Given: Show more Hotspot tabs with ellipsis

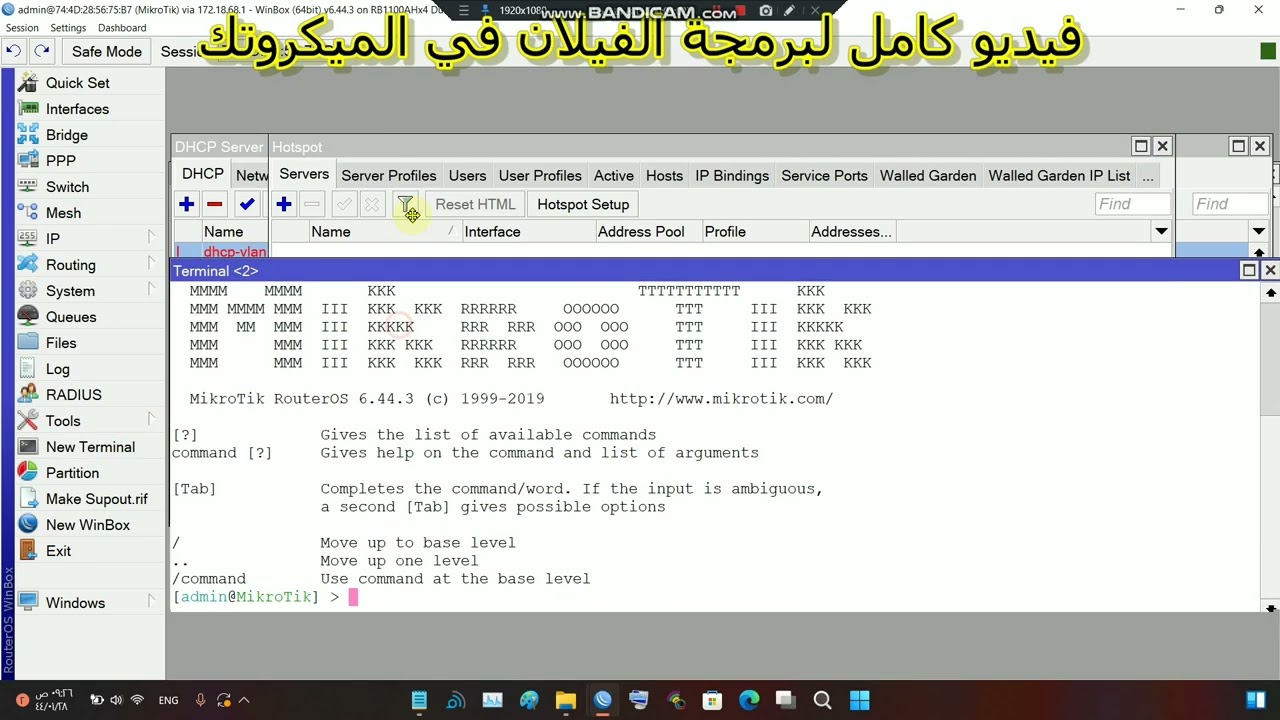Looking at the screenshot, I should pos(1148,176).
